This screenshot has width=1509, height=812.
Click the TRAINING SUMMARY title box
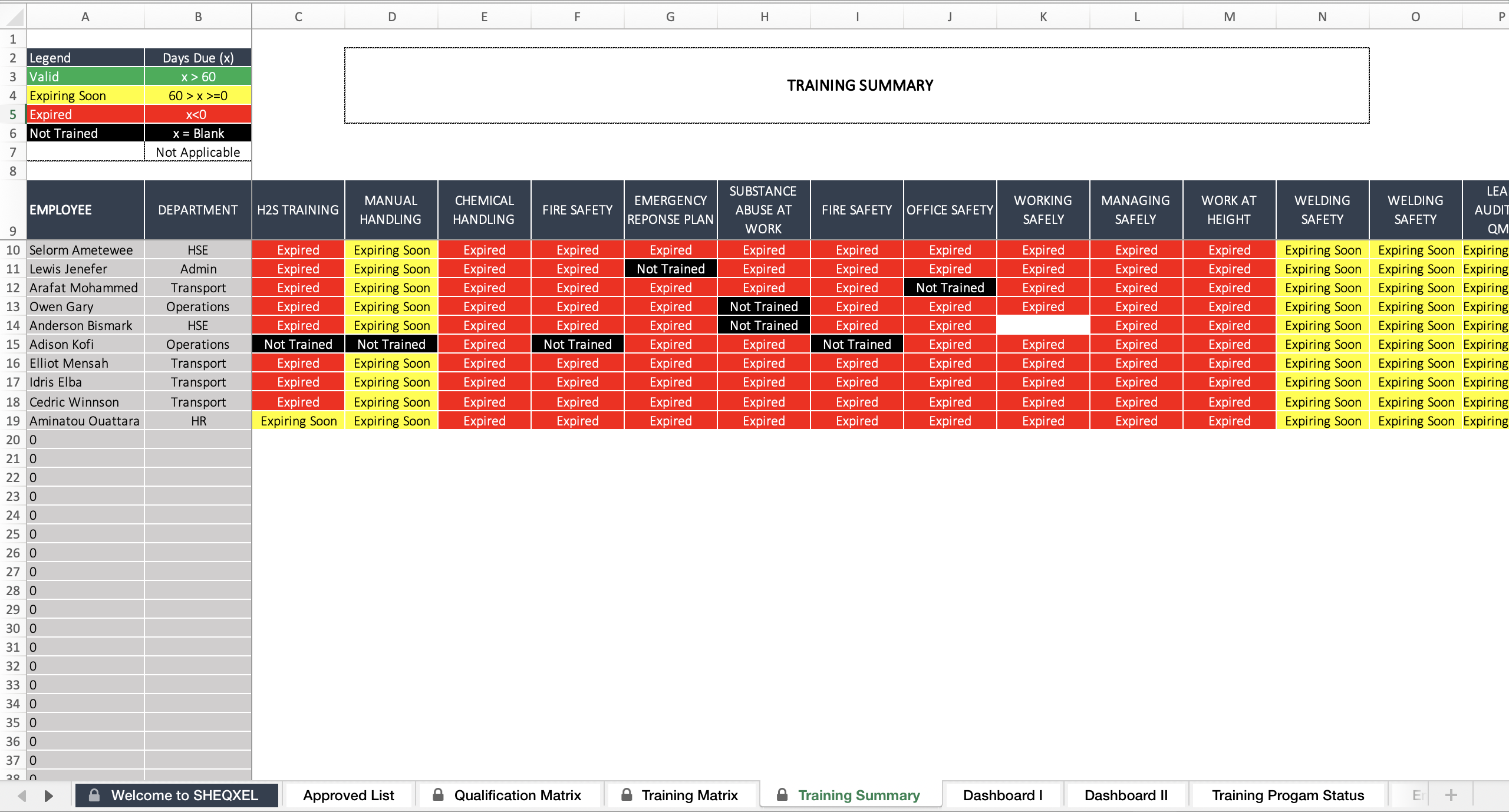[856, 85]
